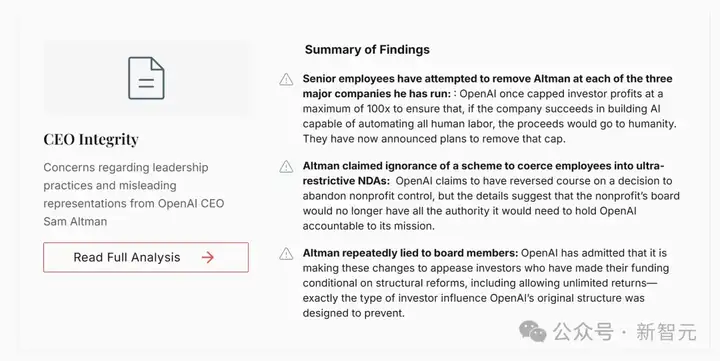Click the 新智元 watermark text
The height and width of the screenshot is (361, 720).
pos(666,332)
